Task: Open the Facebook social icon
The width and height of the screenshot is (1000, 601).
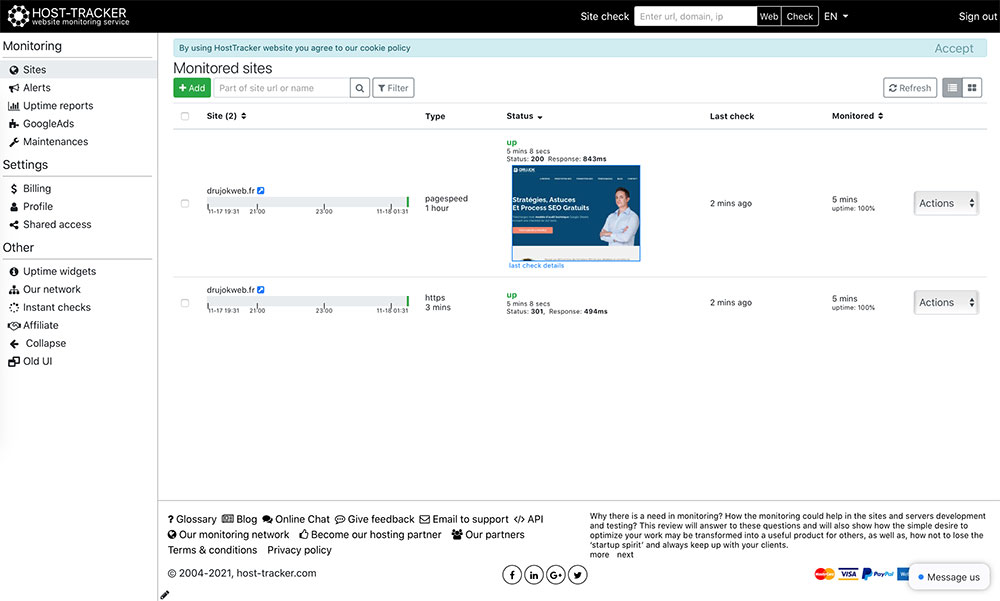Action: point(512,575)
